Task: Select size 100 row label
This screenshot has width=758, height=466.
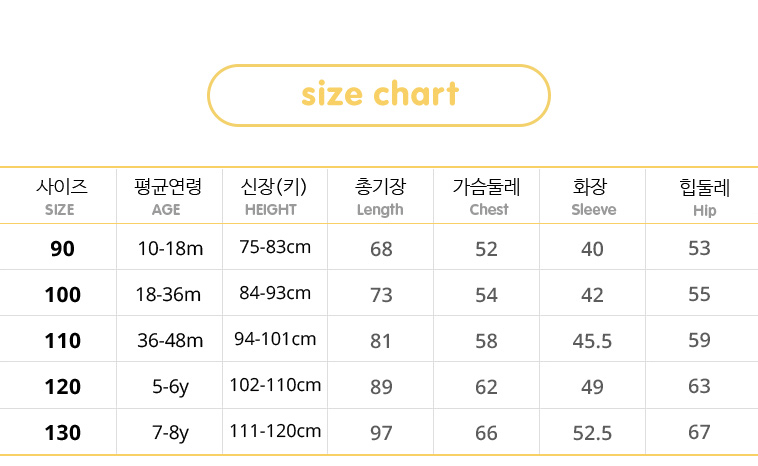Action: coord(62,294)
